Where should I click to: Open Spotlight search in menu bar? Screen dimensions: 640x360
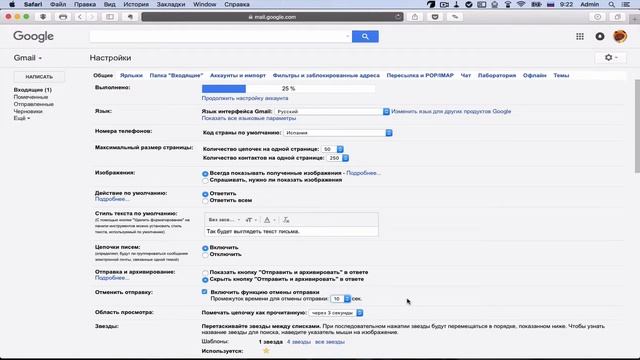click(x=611, y=4)
